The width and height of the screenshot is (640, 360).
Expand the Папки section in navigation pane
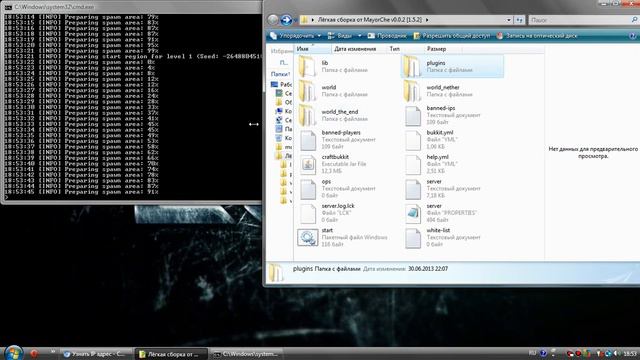[281, 74]
